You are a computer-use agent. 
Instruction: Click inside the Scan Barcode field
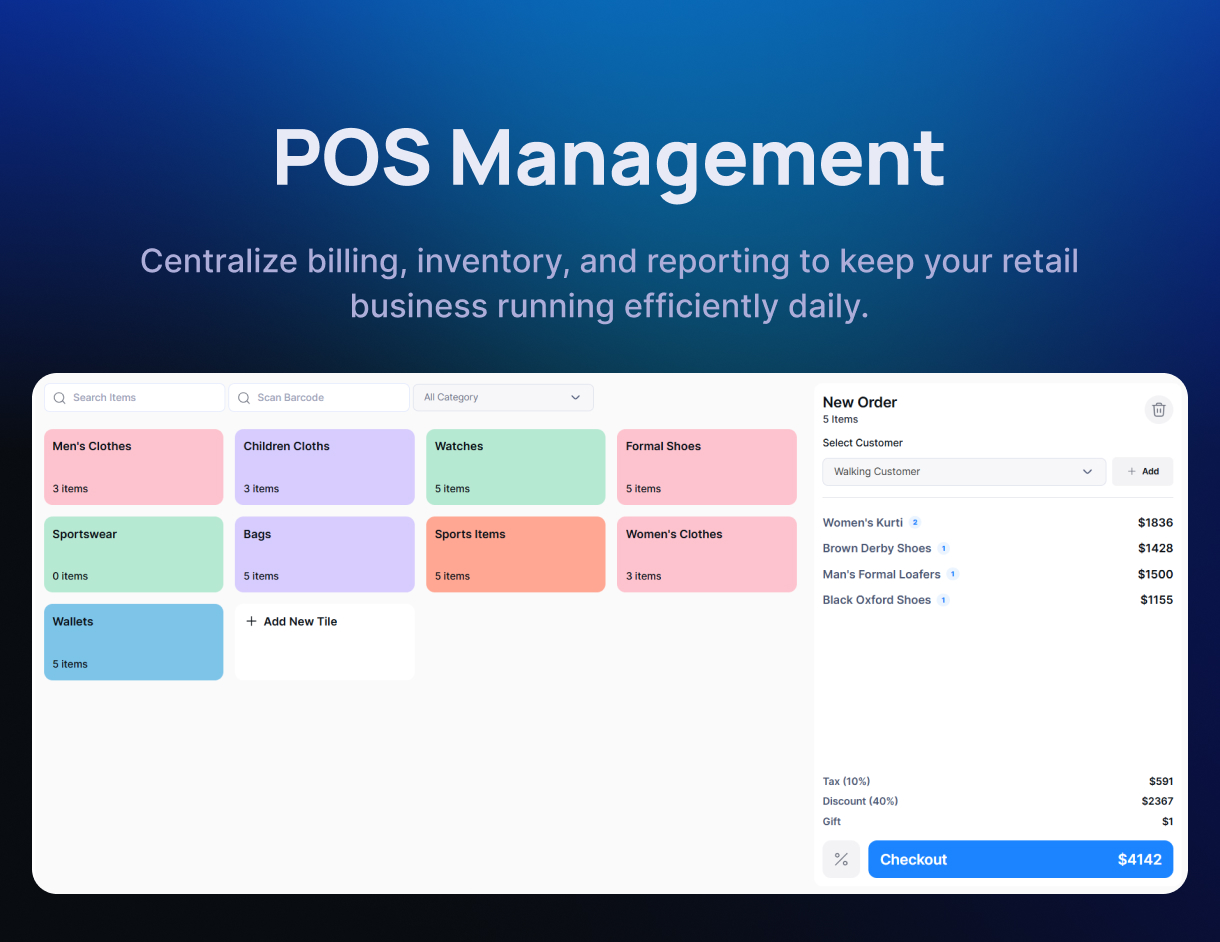(x=320, y=397)
